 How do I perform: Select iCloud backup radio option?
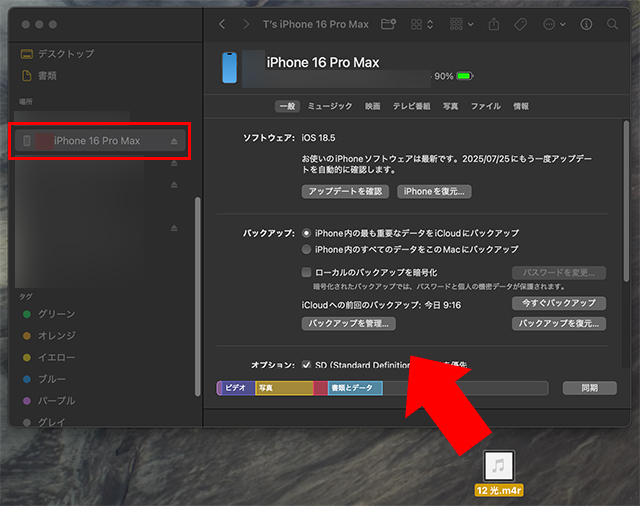pos(306,233)
